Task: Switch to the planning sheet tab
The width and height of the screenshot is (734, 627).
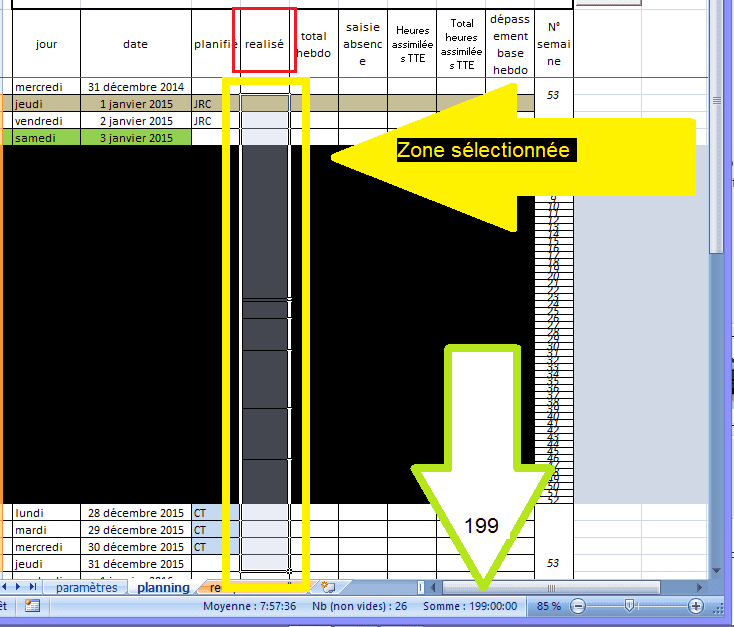Action: 163,587
